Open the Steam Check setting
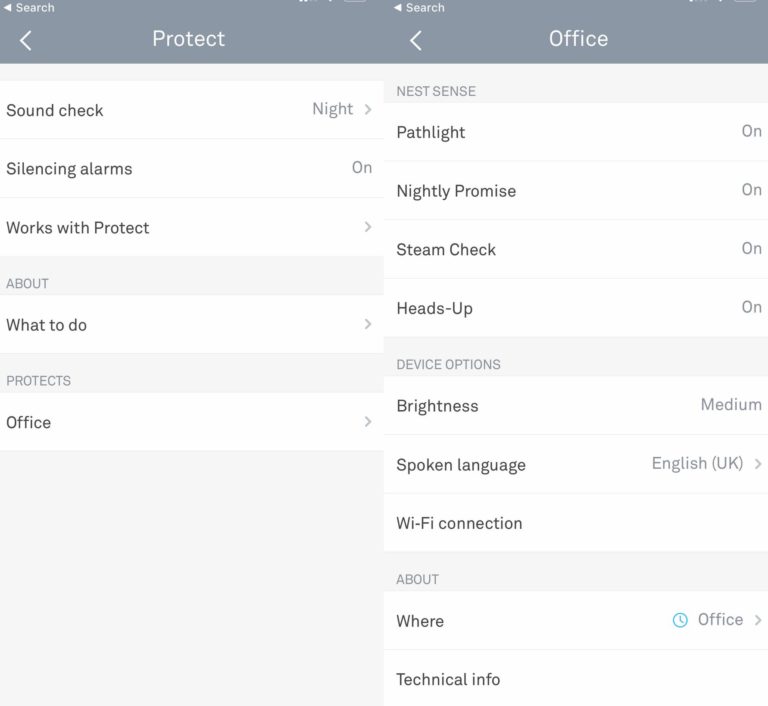The height and width of the screenshot is (706, 768). point(576,249)
